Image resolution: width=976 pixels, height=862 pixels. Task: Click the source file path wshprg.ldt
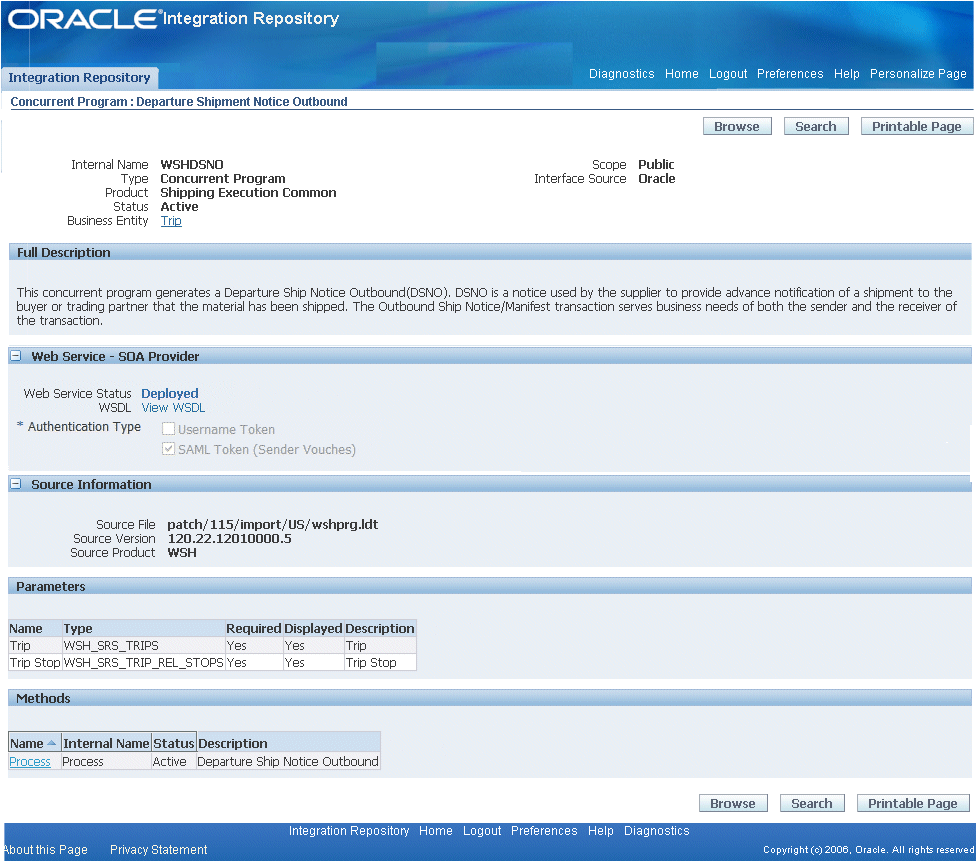point(273,525)
